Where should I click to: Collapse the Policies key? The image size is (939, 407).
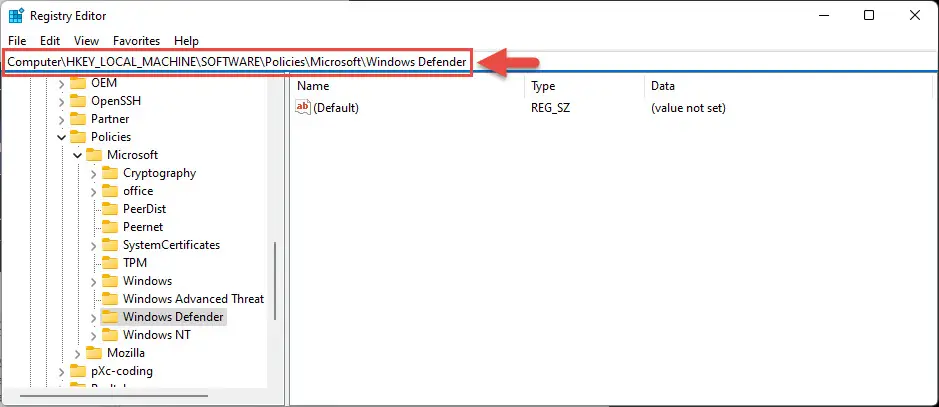tap(62, 137)
